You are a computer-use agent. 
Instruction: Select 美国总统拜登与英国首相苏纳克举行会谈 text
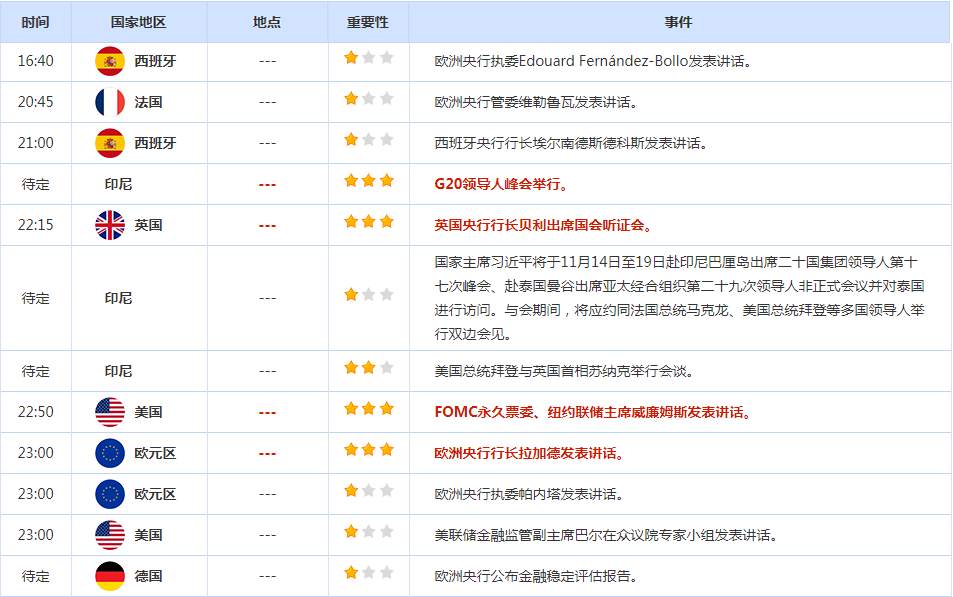coord(564,371)
